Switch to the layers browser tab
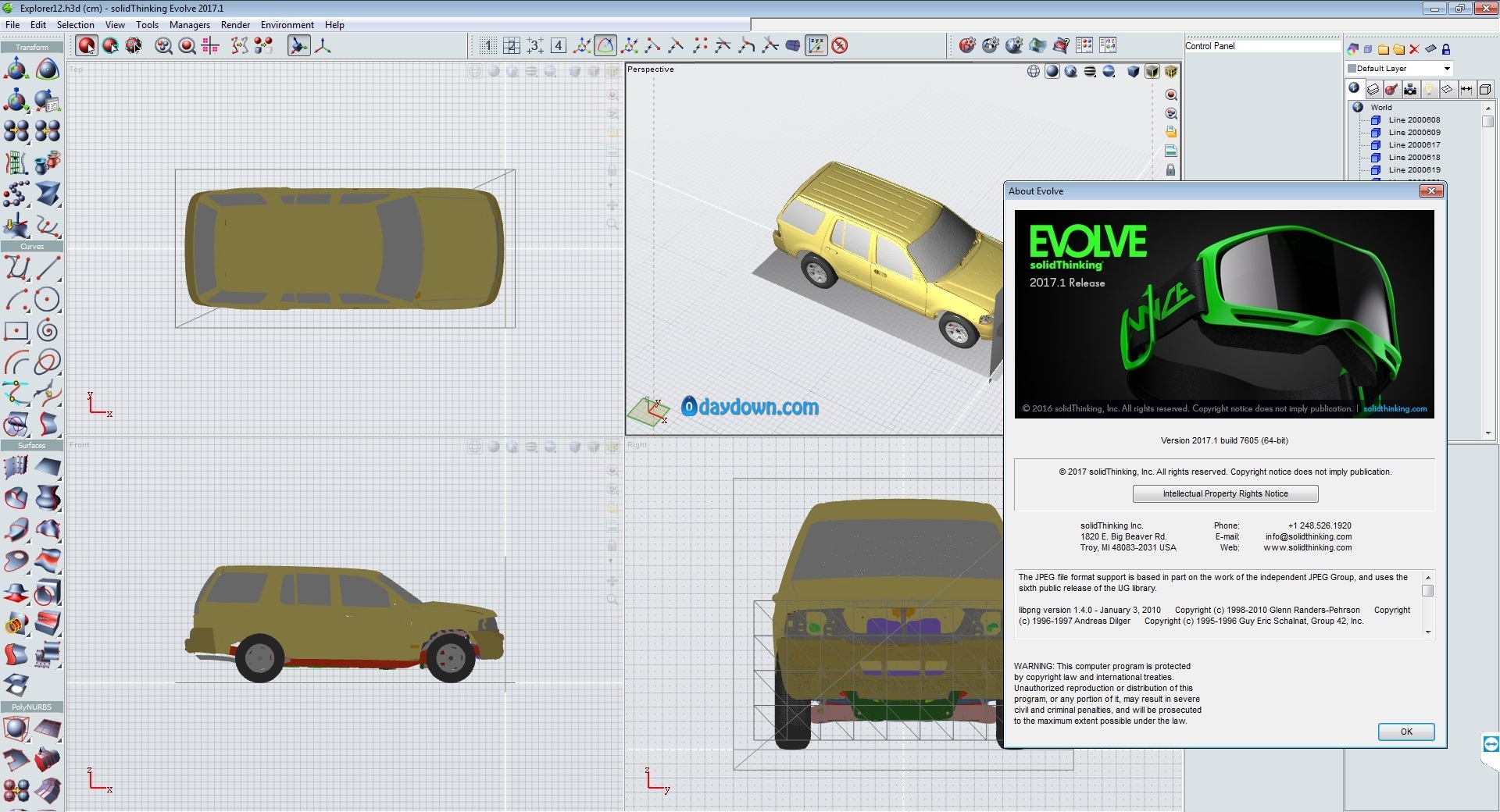This screenshot has height=812, width=1500. (x=1373, y=90)
